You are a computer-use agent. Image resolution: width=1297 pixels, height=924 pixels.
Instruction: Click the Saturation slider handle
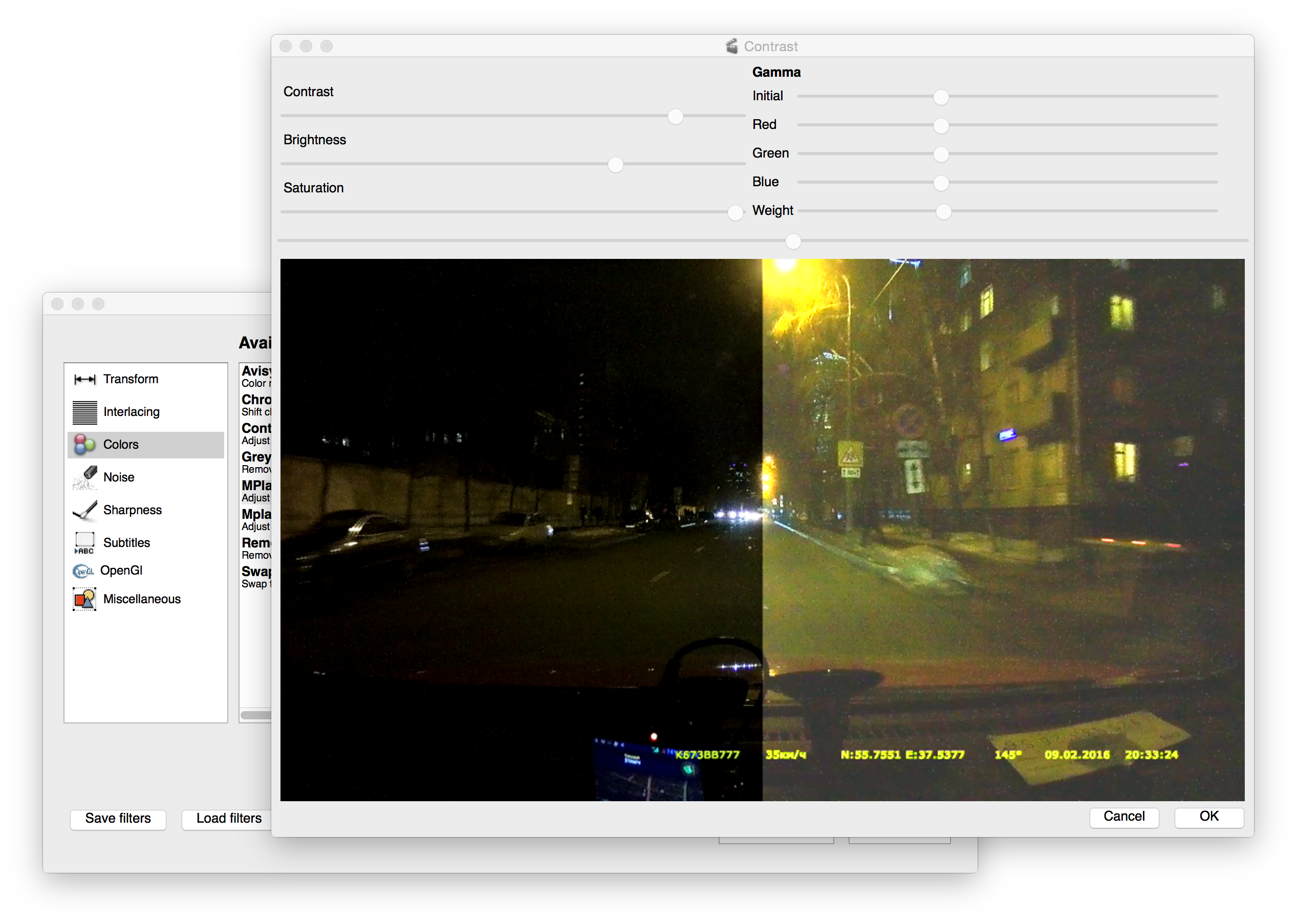(x=734, y=213)
